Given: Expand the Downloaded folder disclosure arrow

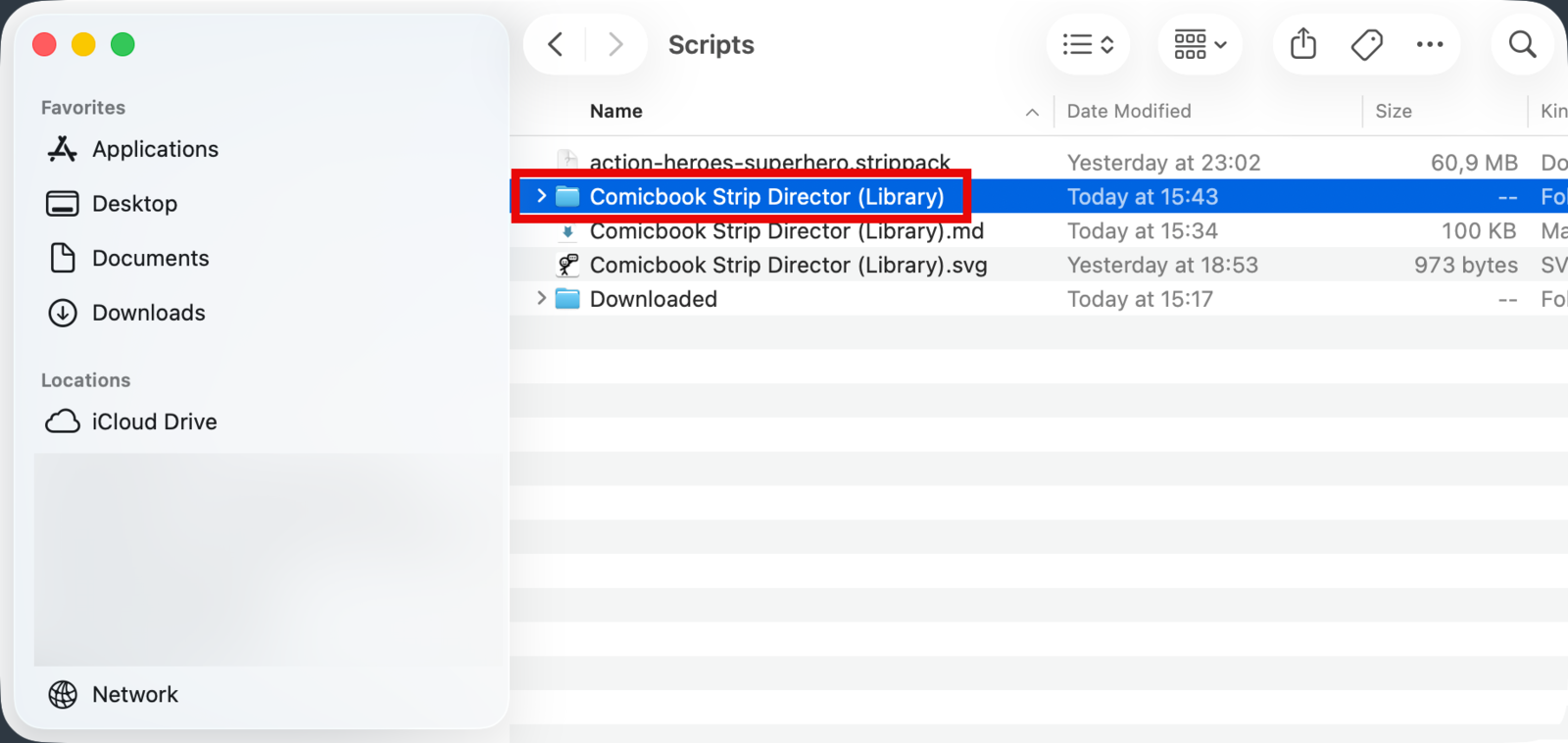Looking at the screenshot, I should 541,298.
